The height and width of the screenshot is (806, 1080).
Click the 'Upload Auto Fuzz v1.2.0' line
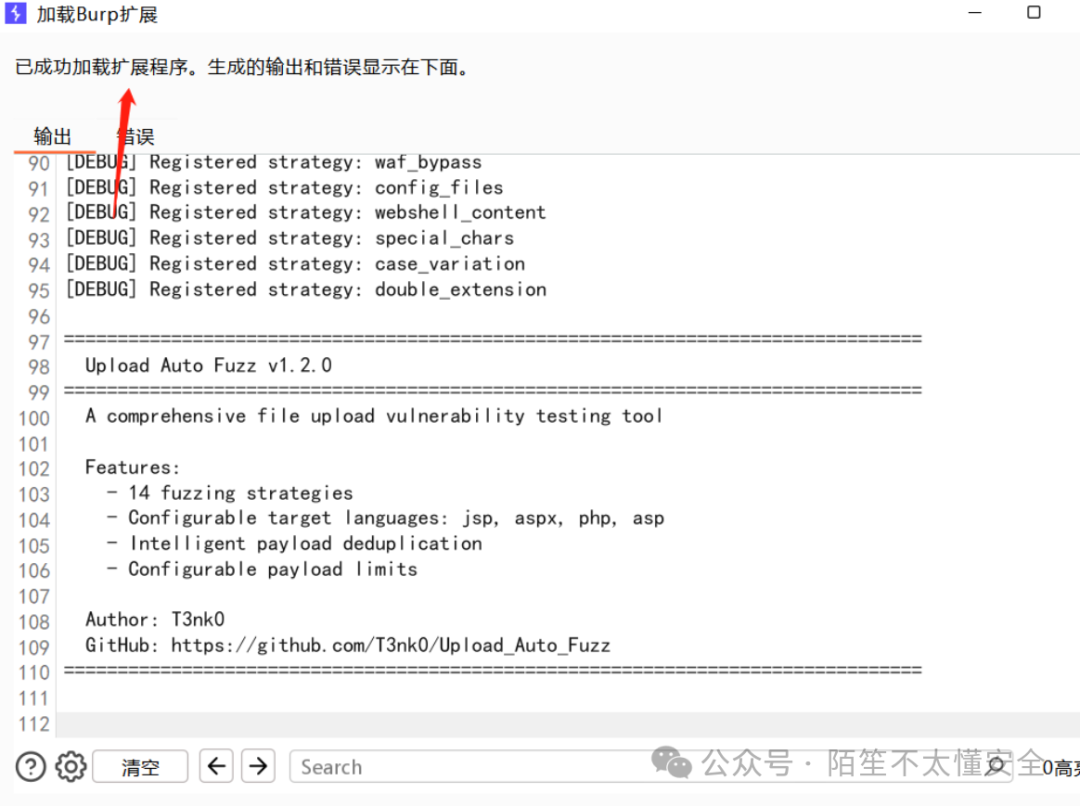click(x=208, y=366)
